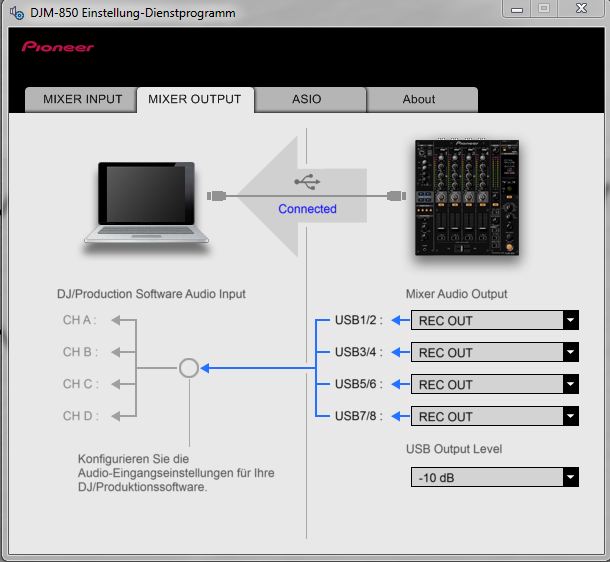Open the USB Output Level -10 dB dropdown

(x=494, y=477)
